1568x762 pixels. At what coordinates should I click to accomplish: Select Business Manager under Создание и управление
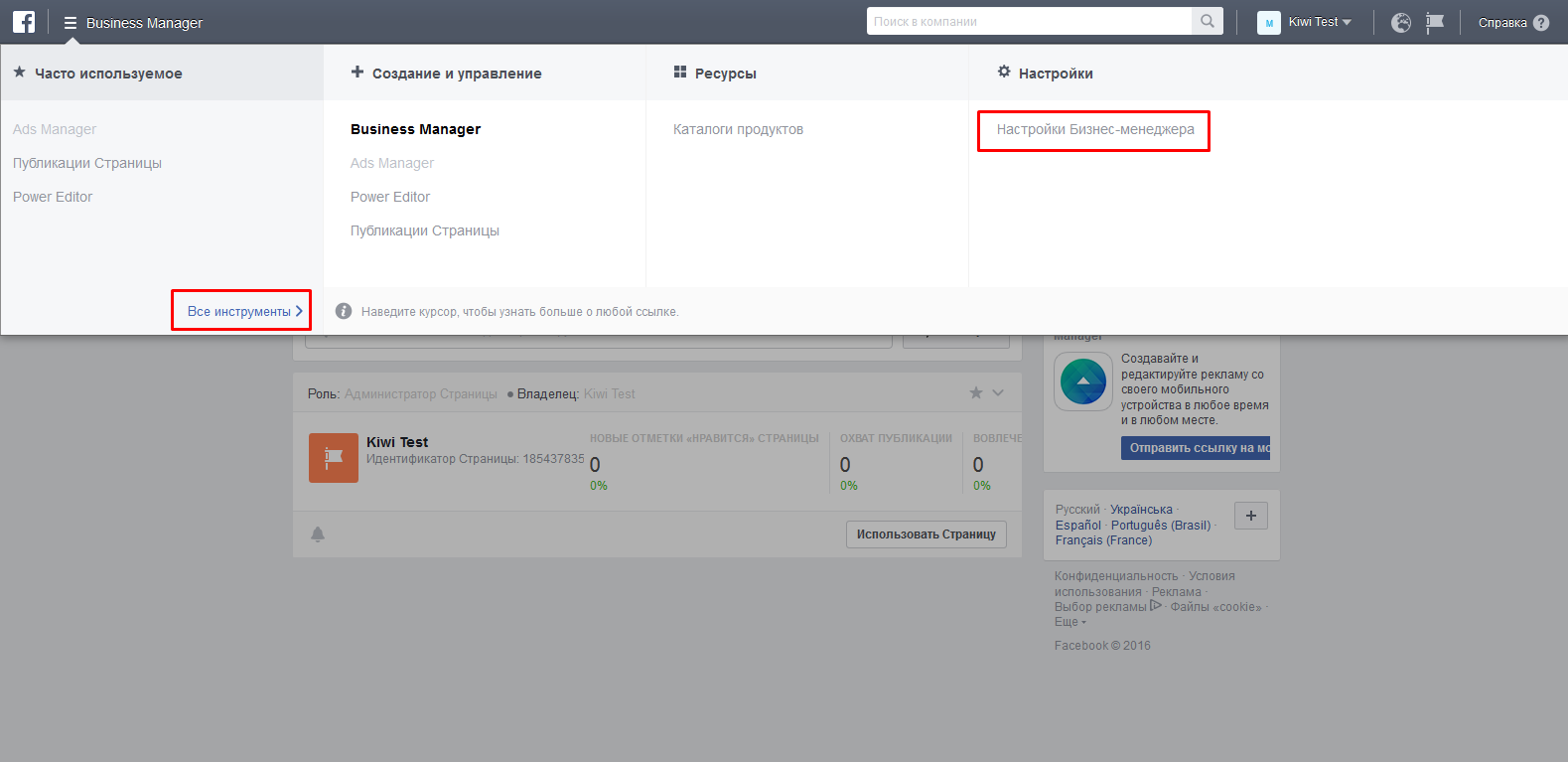(x=415, y=129)
